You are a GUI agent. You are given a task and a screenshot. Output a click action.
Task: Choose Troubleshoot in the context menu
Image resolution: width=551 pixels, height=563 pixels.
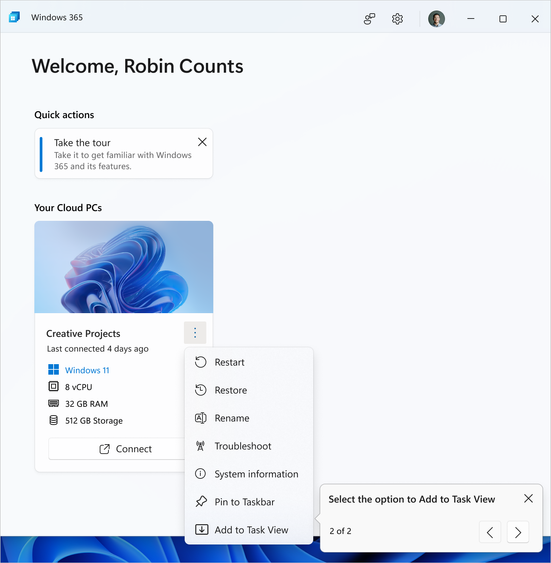(249, 446)
